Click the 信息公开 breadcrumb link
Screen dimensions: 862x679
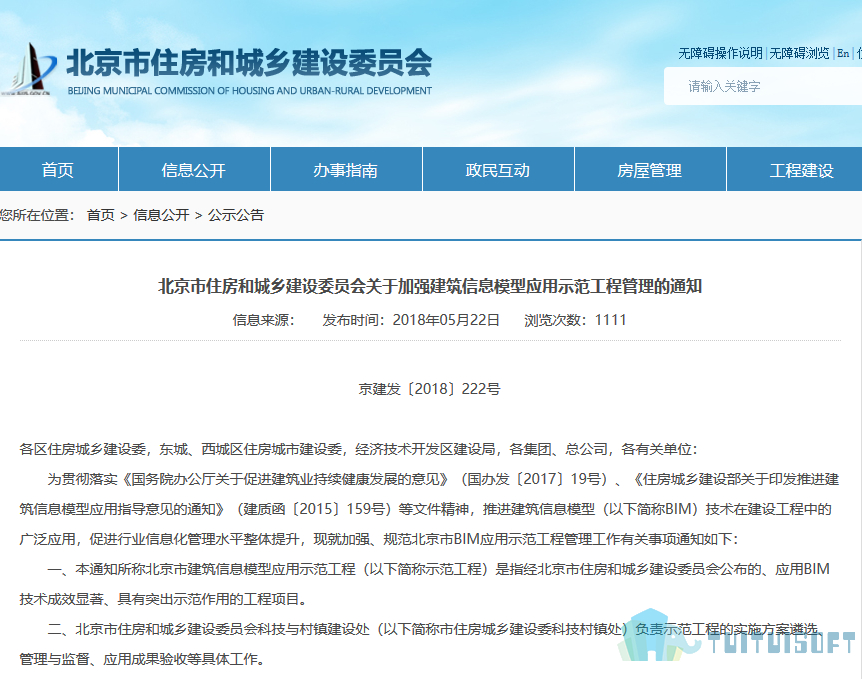[x=161, y=215]
